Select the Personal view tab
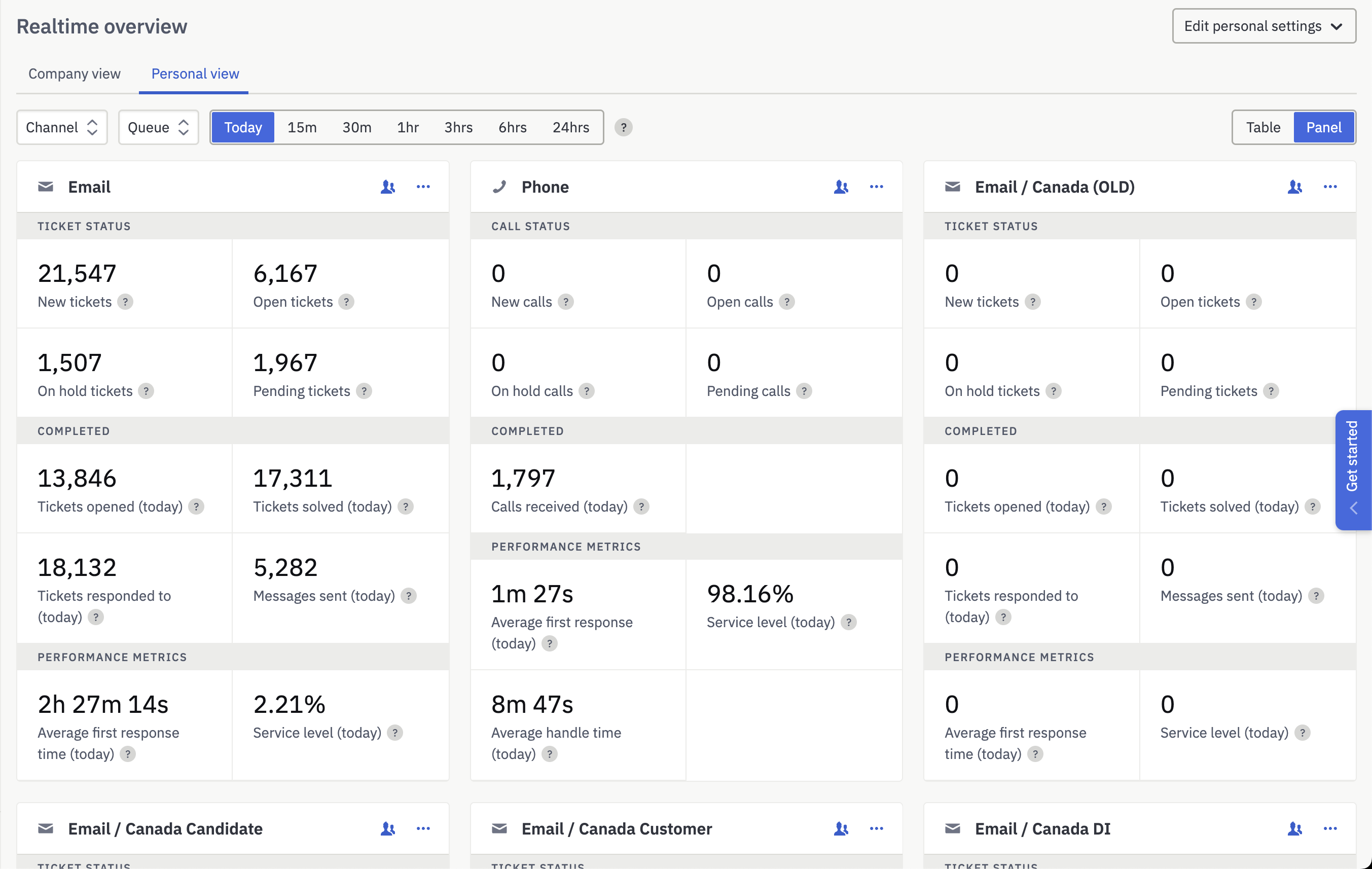Image resolution: width=1372 pixels, height=869 pixels. coord(194,74)
